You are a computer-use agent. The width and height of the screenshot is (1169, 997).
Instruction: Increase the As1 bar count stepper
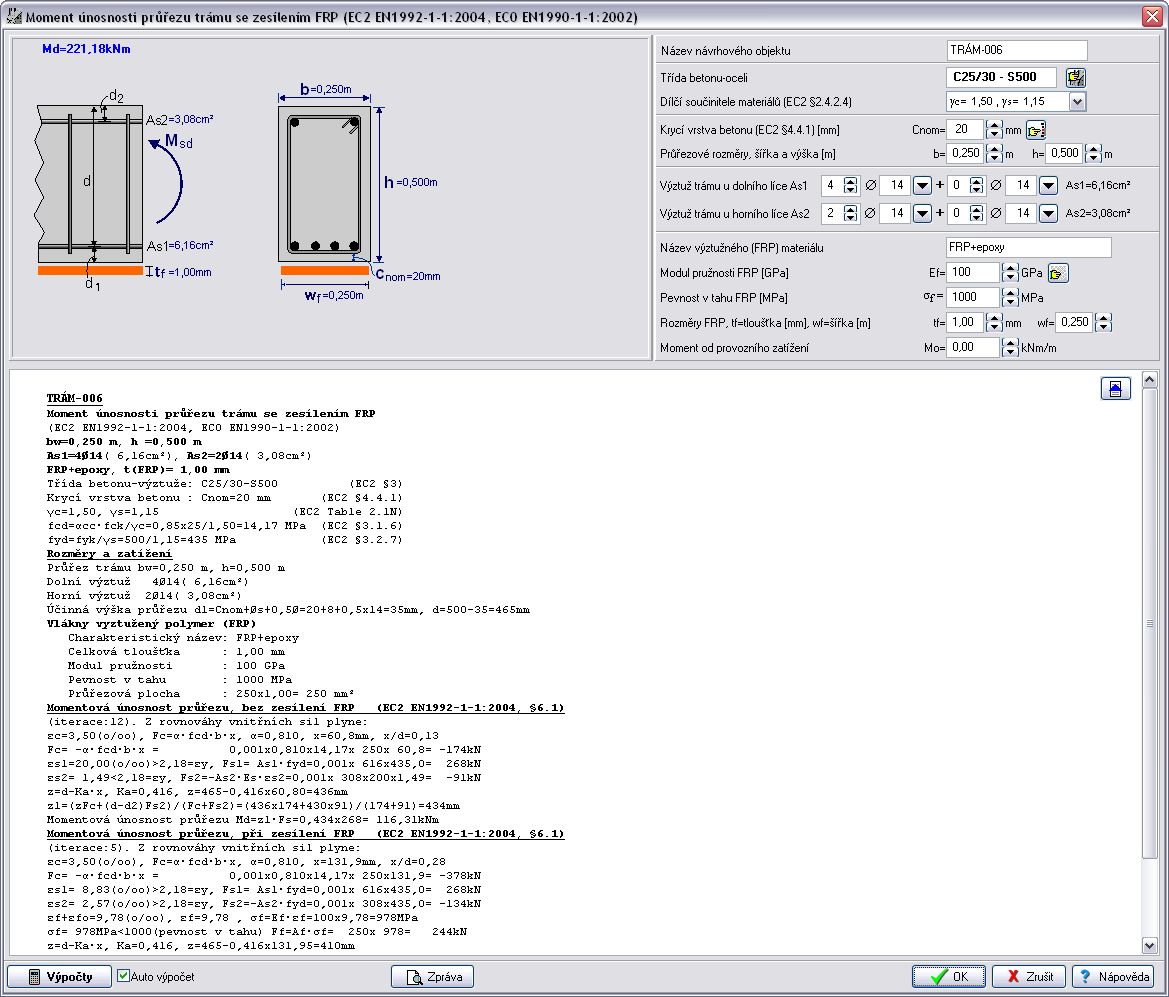850,181
